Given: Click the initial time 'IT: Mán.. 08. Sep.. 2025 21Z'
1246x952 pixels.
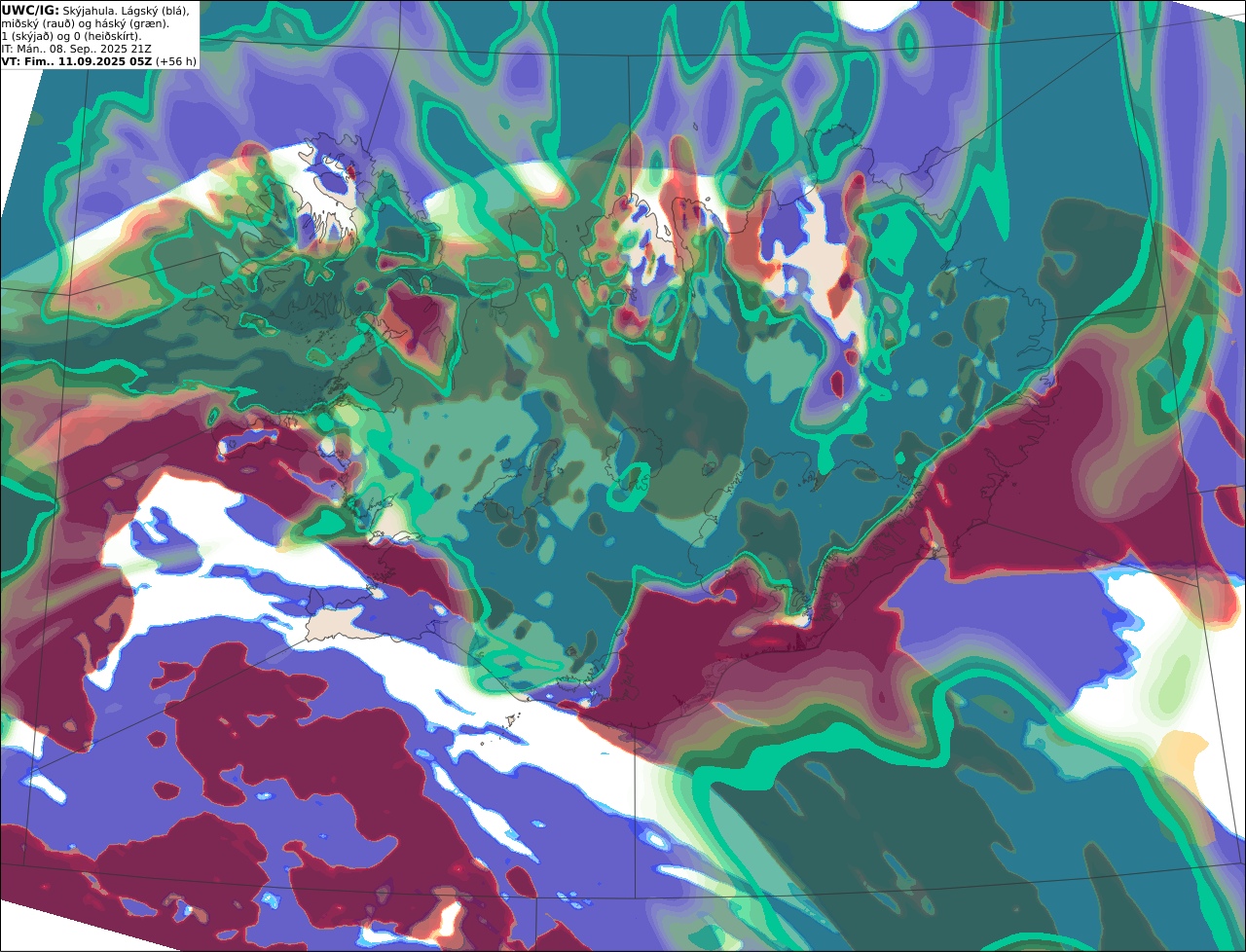Looking at the screenshot, I should [76, 49].
